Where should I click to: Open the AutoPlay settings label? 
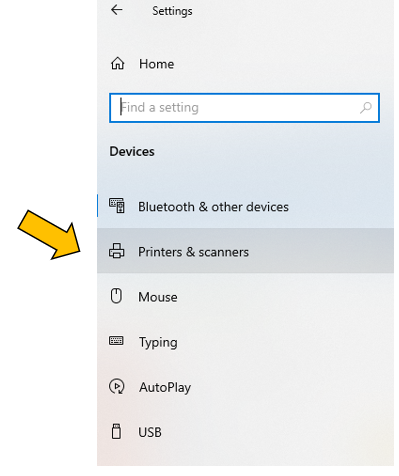point(165,388)
